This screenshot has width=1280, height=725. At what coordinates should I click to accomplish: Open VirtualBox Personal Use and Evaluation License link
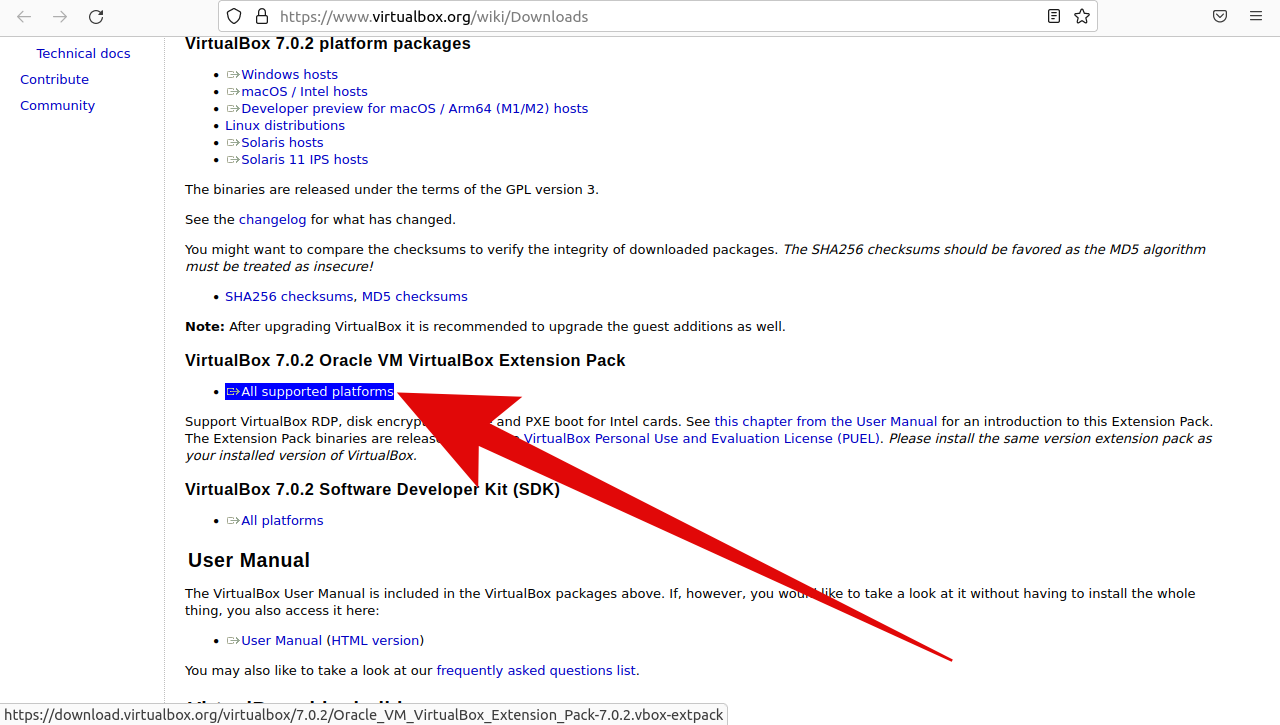(x=702, y=438)
